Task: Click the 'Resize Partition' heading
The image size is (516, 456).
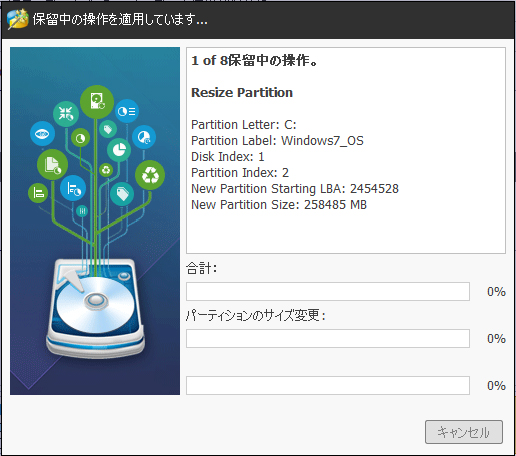Action: (x=242, y=92)
